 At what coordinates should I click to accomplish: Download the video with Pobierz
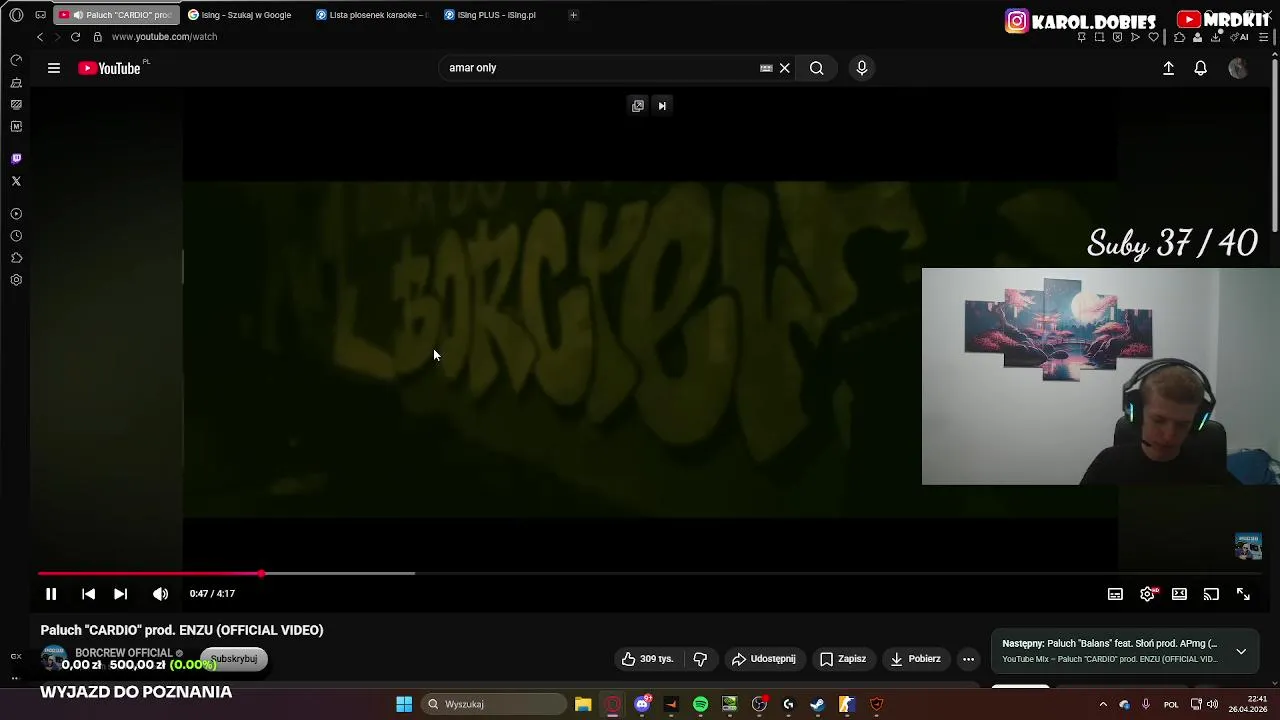tap(915, 659)
